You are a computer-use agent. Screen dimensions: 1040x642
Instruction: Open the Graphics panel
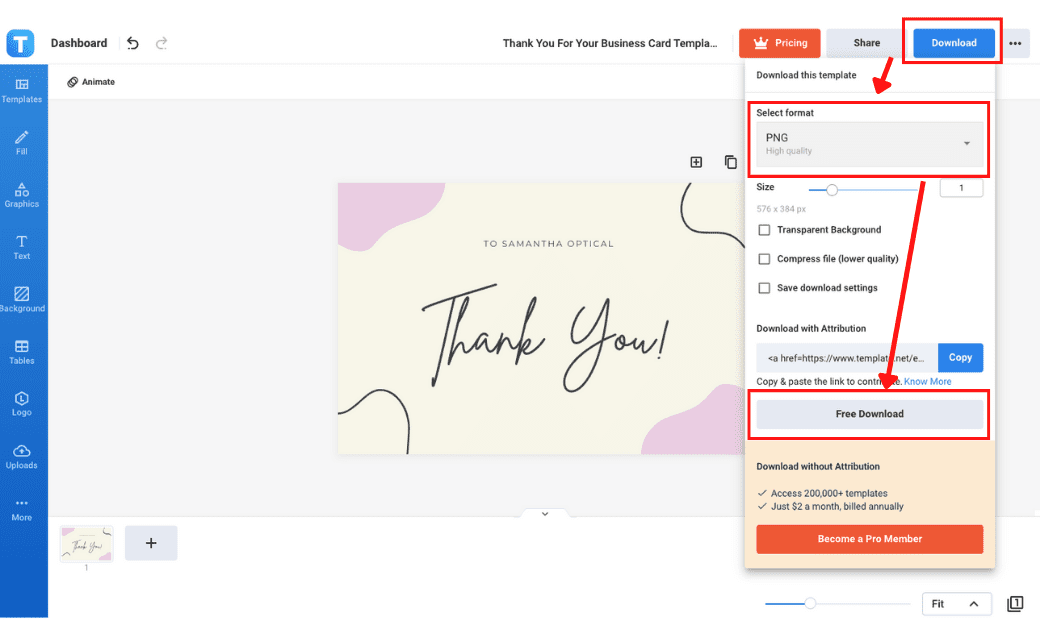(x=21, y=194)
